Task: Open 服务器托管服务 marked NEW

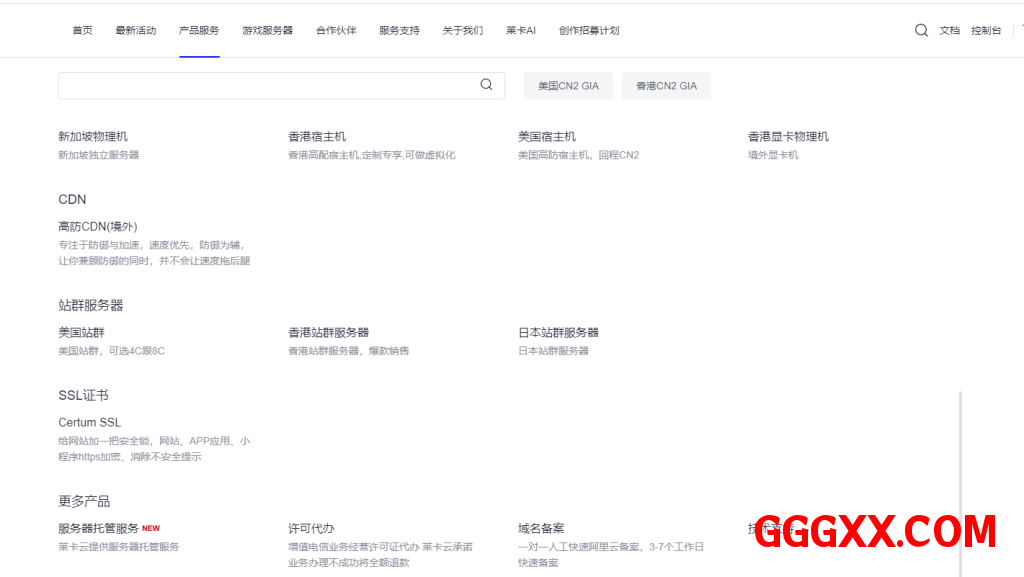Action: tap(99, 528)
